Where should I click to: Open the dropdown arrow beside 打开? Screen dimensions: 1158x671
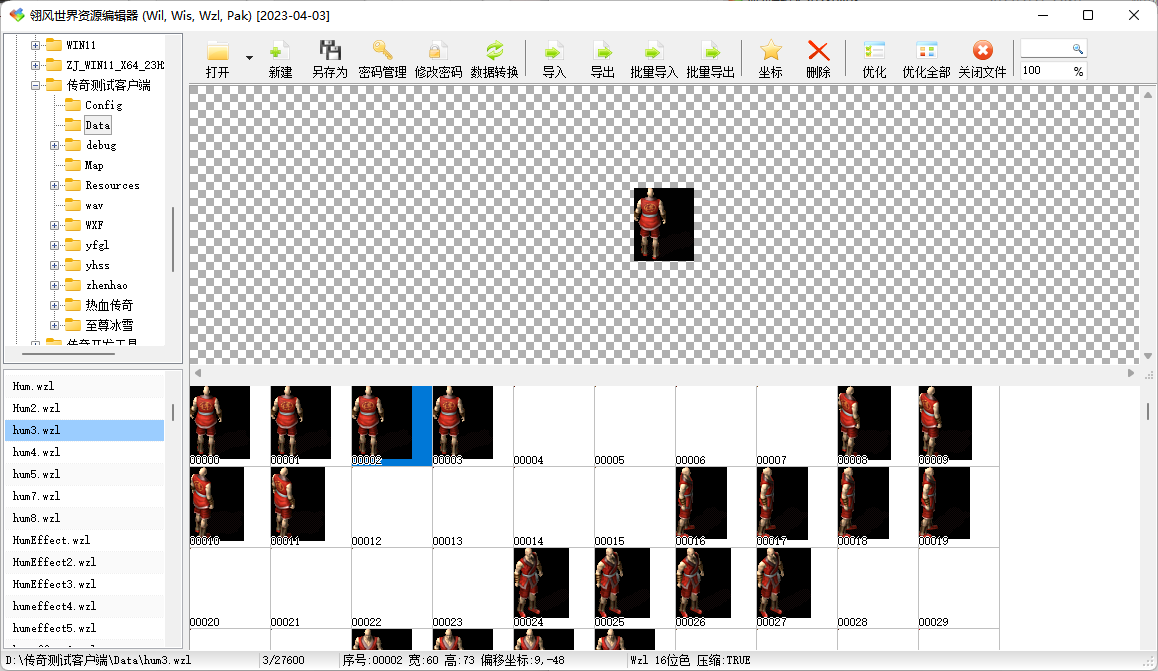pyautogui.click(x=249, y=57)
